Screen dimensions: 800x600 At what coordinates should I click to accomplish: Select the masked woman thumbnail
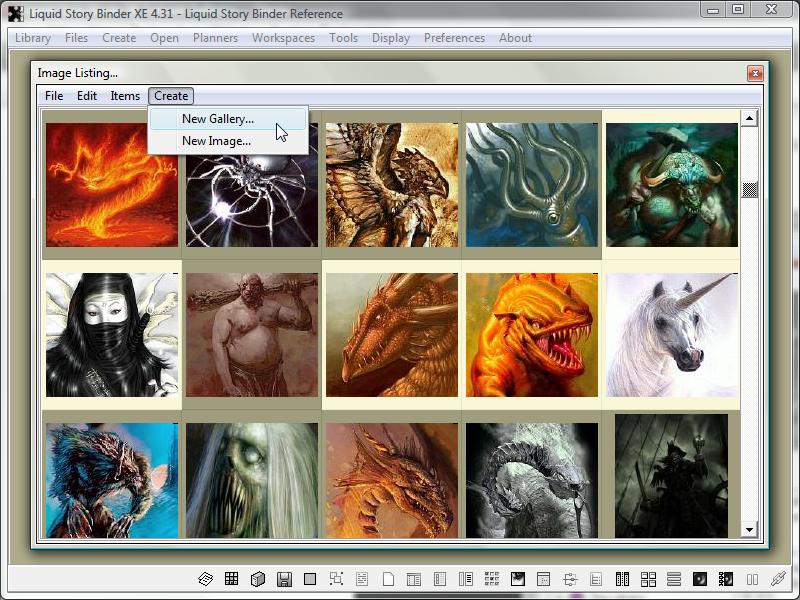112,335
